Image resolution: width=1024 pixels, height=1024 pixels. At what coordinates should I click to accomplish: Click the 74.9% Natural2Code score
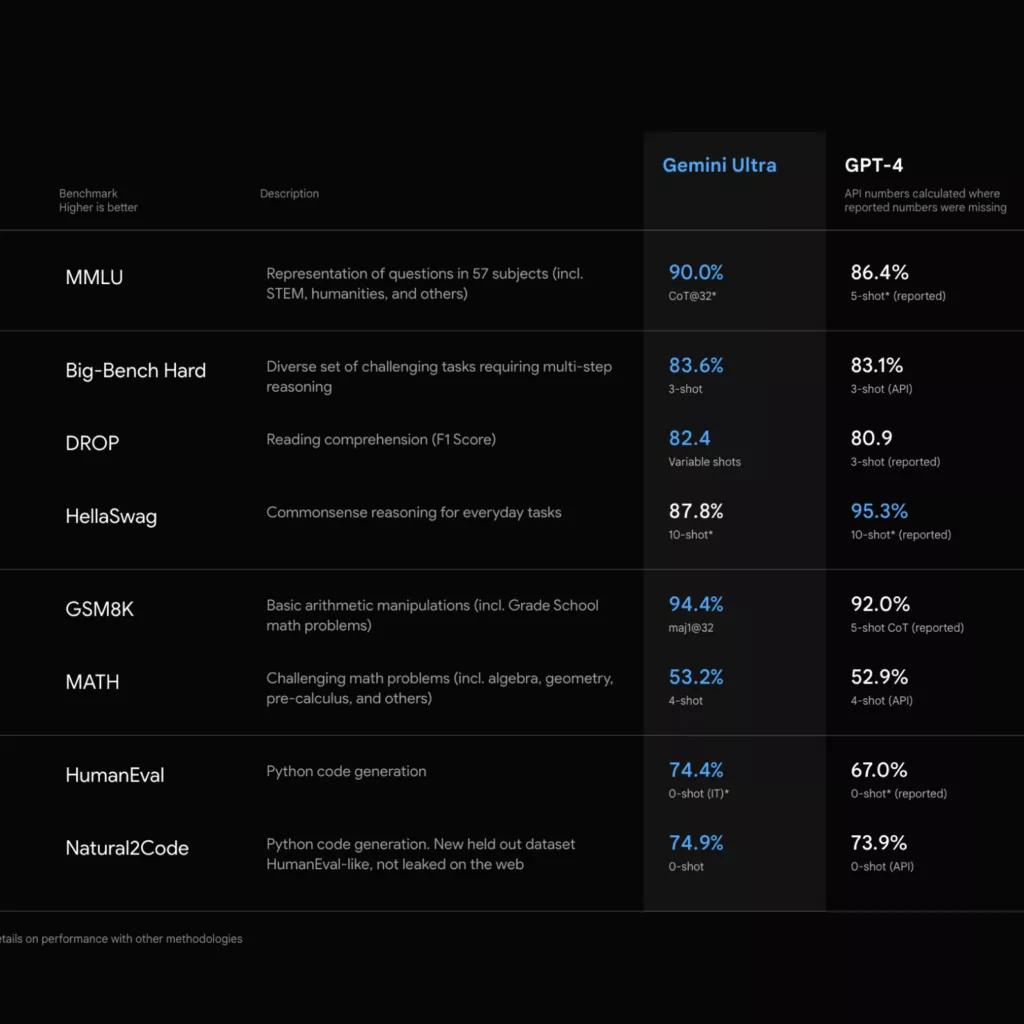pyautogui.click(x=696, y=843)
